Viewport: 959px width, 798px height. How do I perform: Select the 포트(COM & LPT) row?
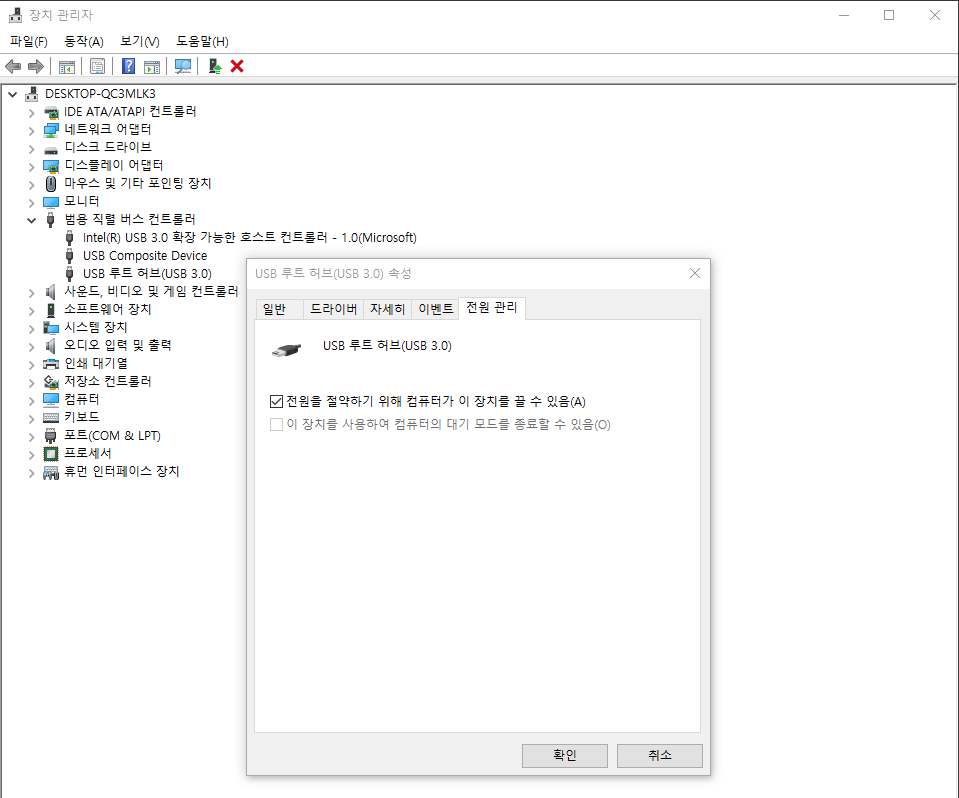pos(112,436)
